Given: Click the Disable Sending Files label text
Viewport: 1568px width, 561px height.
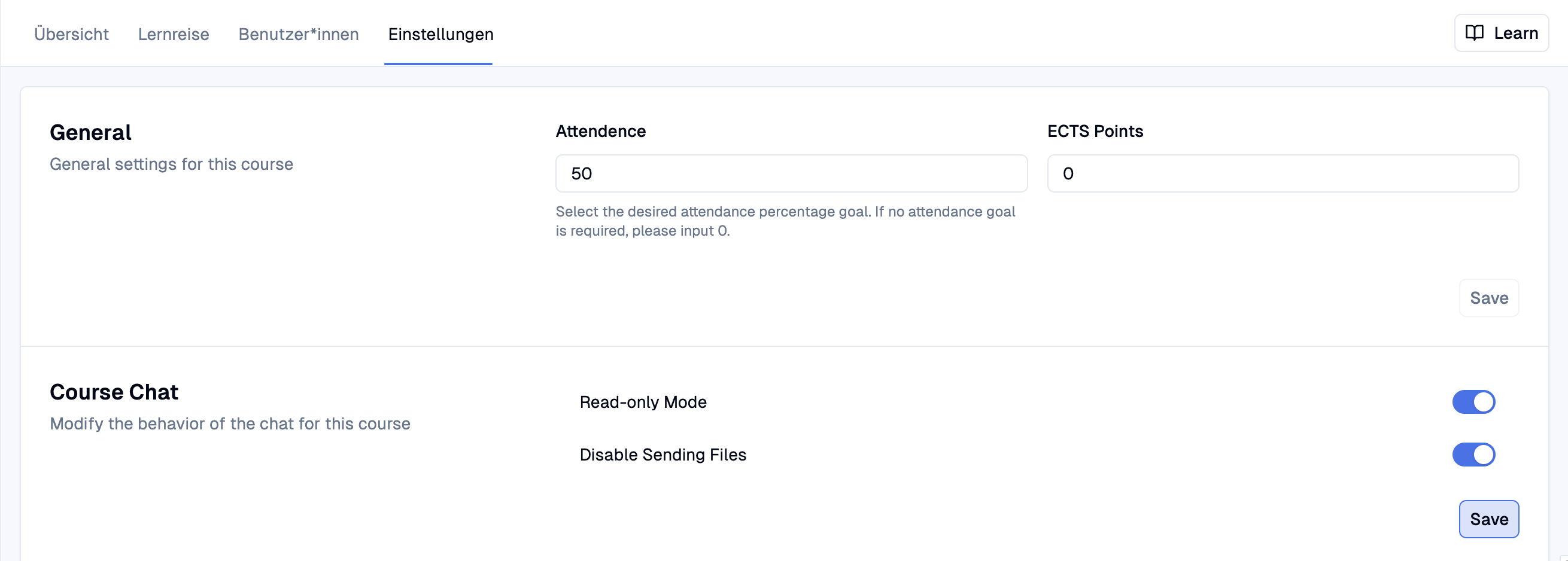Looking at the screenshot, I should (x=663, y=455).
